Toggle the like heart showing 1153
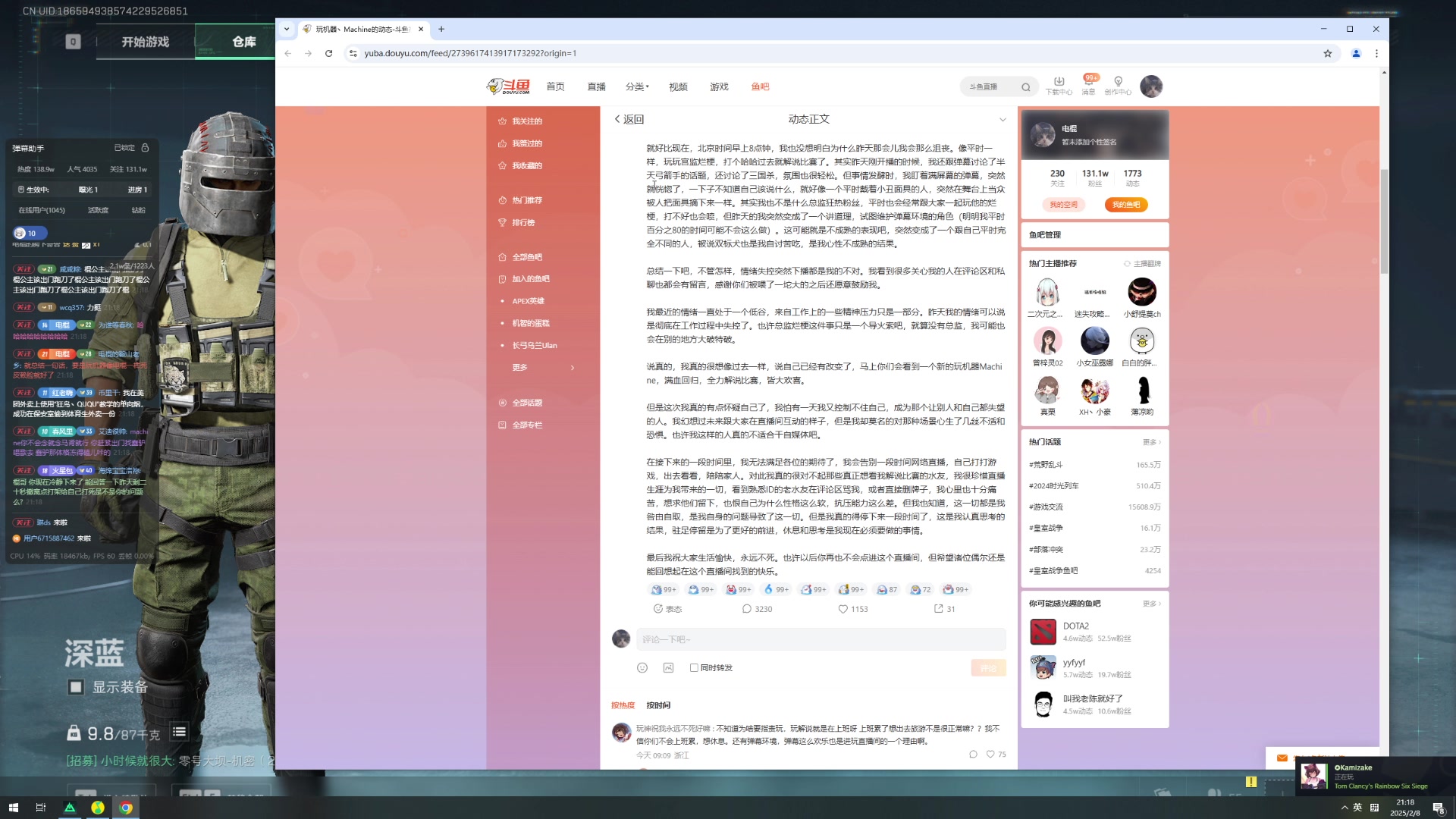This screenshot has width=1456, height=819. point(843,608)
